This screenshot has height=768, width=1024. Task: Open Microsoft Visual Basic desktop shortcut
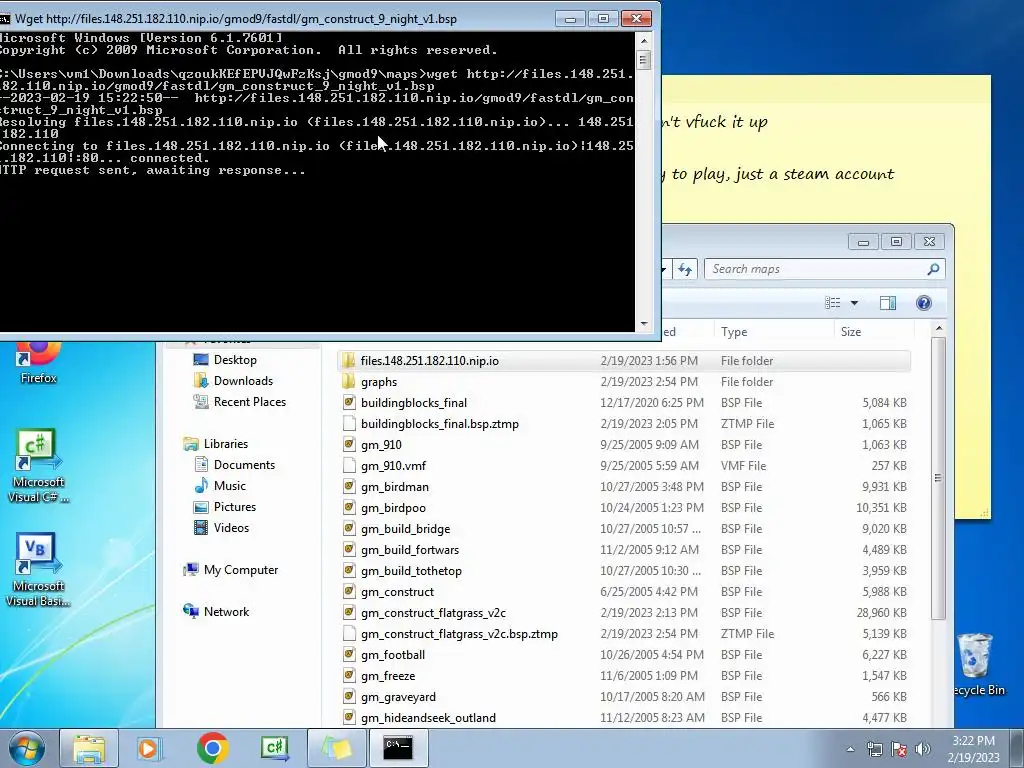[37, 570]
